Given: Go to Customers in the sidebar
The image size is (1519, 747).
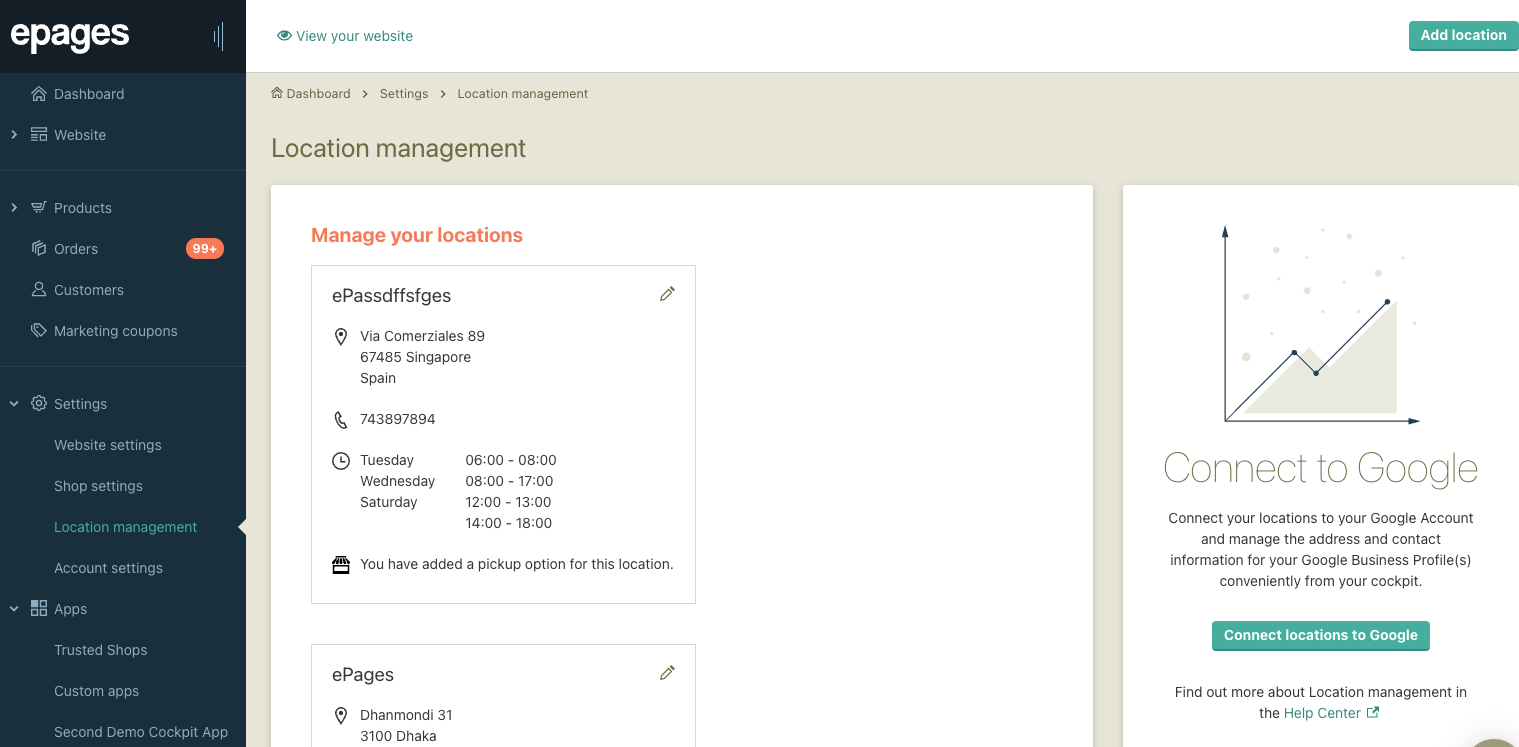Looking at the screenshot, I should 89,290.
